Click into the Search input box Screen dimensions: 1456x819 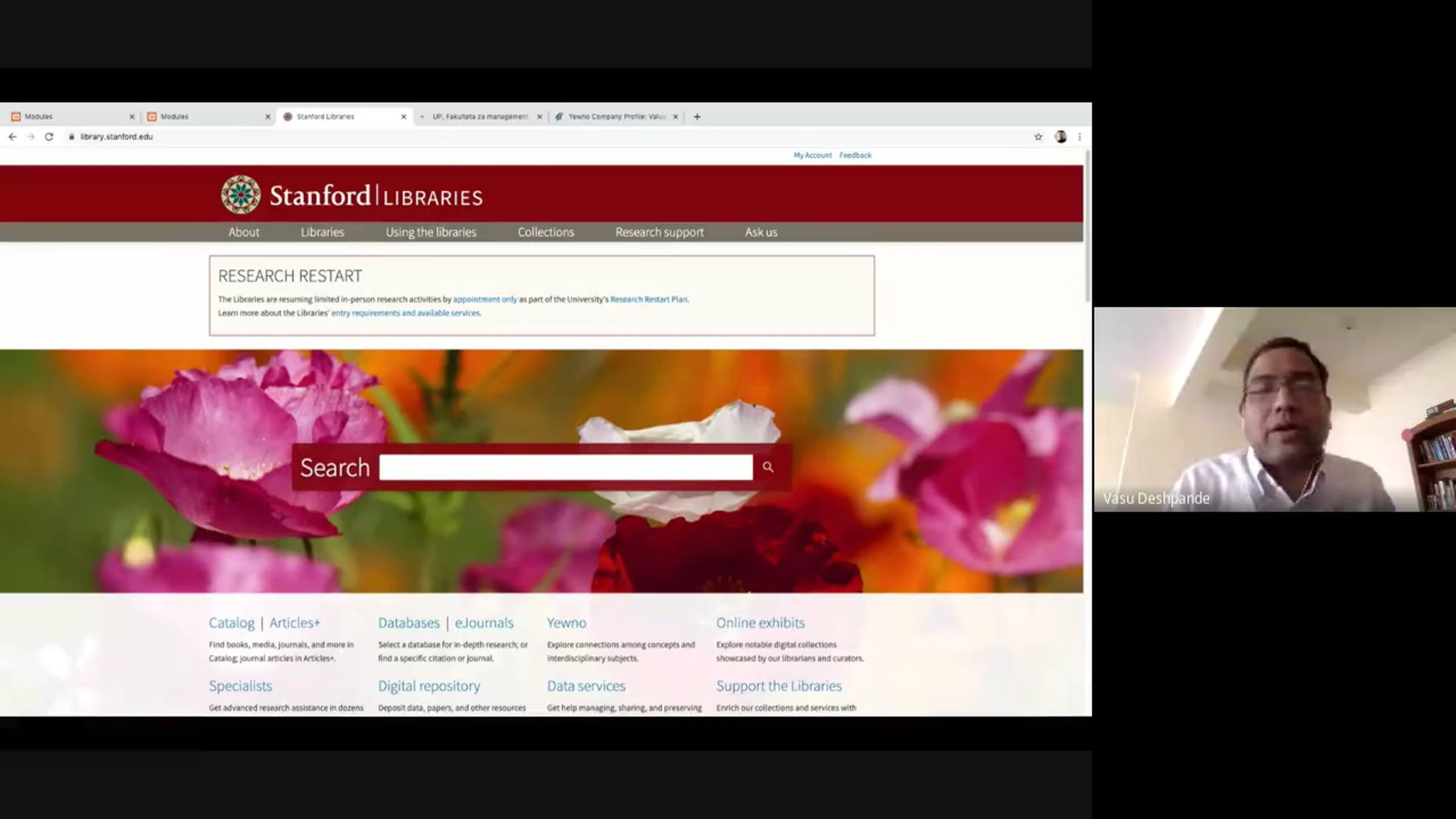click(565, 467)
